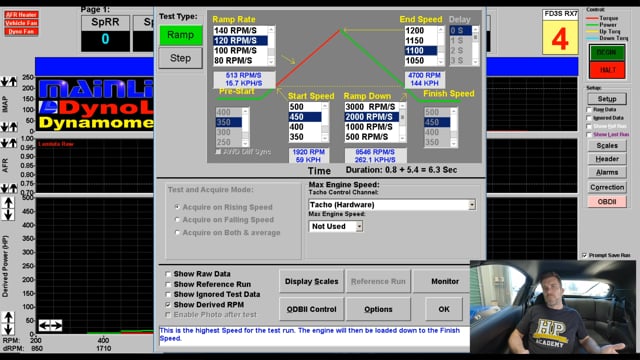Screen dimensions: 640x360
Task: Click the AFR axis lower-limit up arrow
Action: tap(13, 188)
